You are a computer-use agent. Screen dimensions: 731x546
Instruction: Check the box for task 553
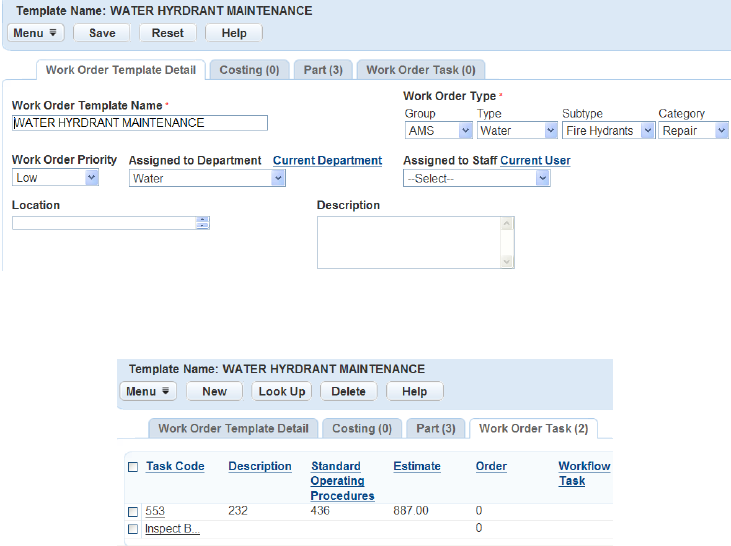(133, 512)
